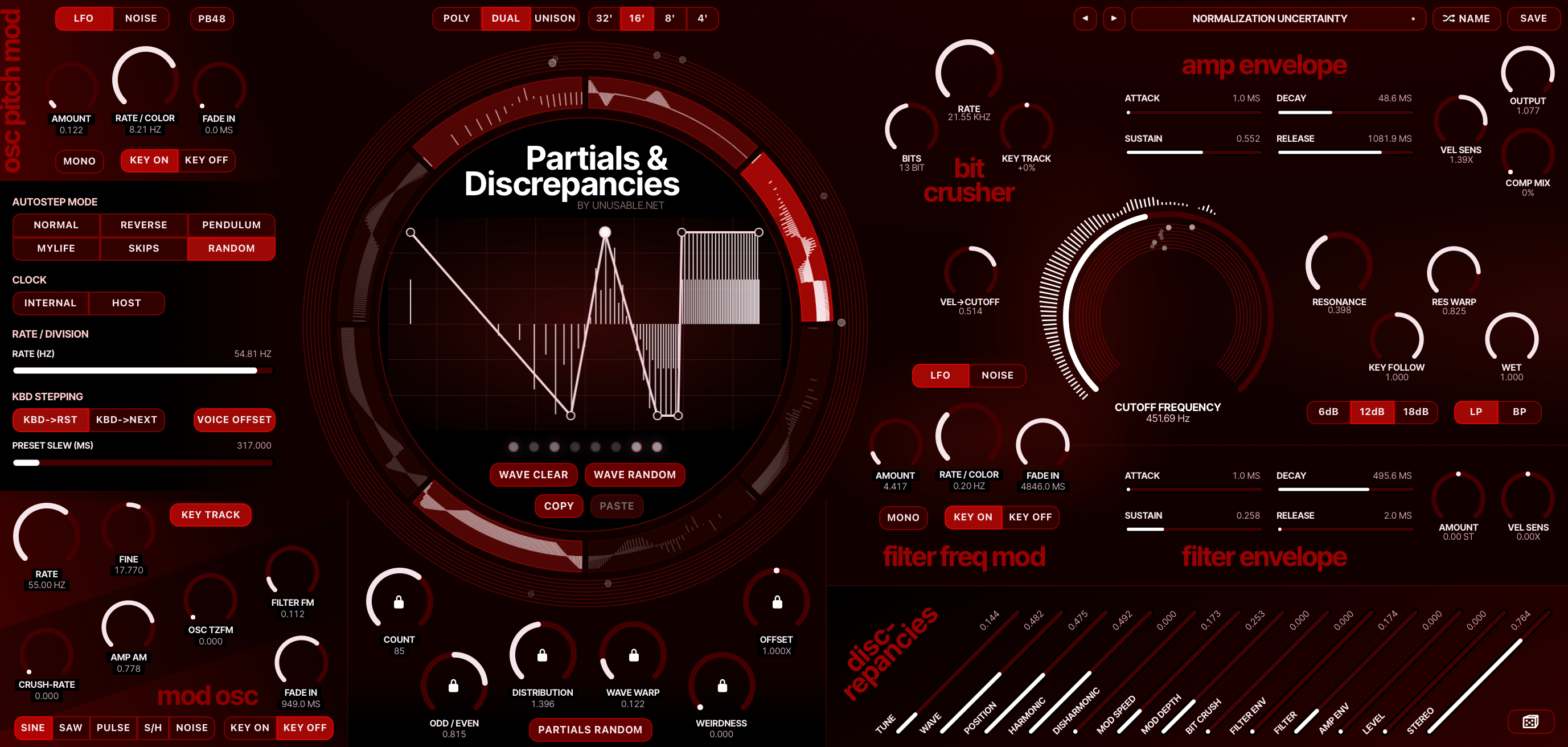Select S/H mod osc waveform
Image resolution: width=1568 pixels, height=747 pixels.
click(x=152, y=728)
